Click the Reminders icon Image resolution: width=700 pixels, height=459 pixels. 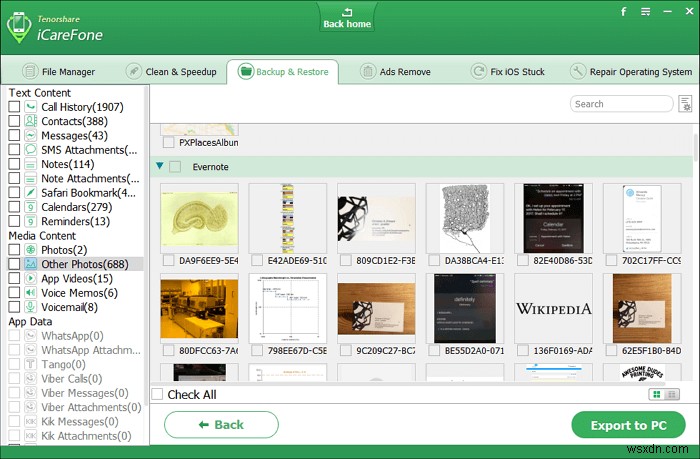30,221
